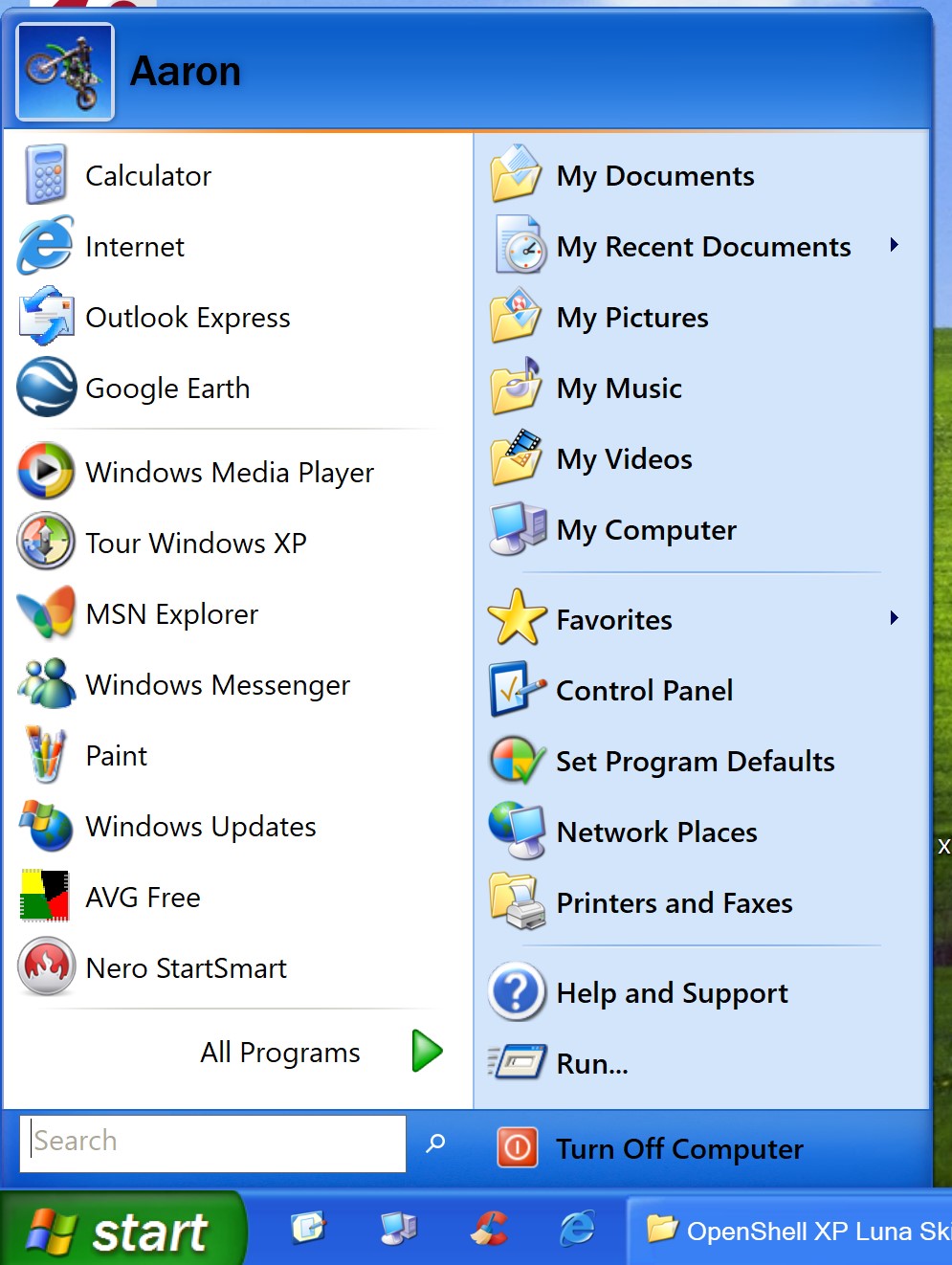Viewport: 952px width, 1265px height.
Task: Click Turn Off Computer
Action: coord(679,1148)
